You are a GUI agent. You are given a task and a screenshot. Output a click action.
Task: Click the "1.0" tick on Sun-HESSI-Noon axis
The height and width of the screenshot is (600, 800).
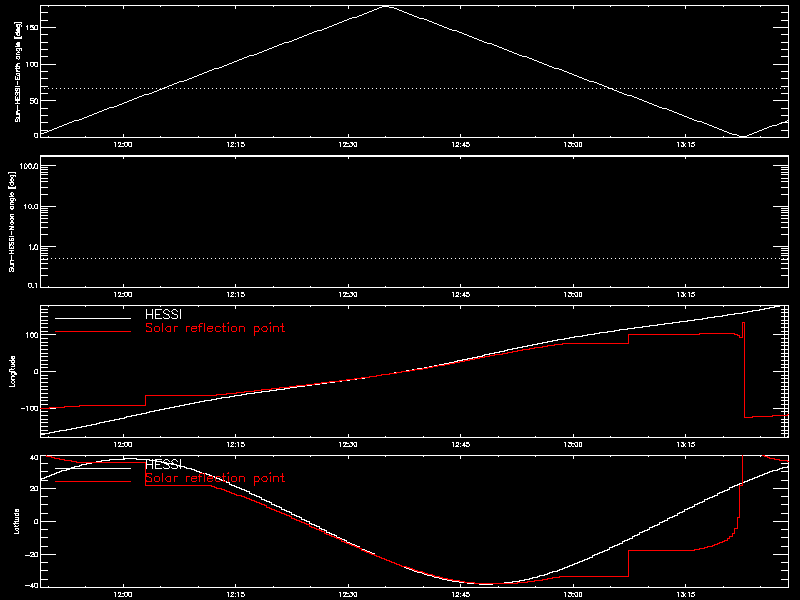(33, 247)
